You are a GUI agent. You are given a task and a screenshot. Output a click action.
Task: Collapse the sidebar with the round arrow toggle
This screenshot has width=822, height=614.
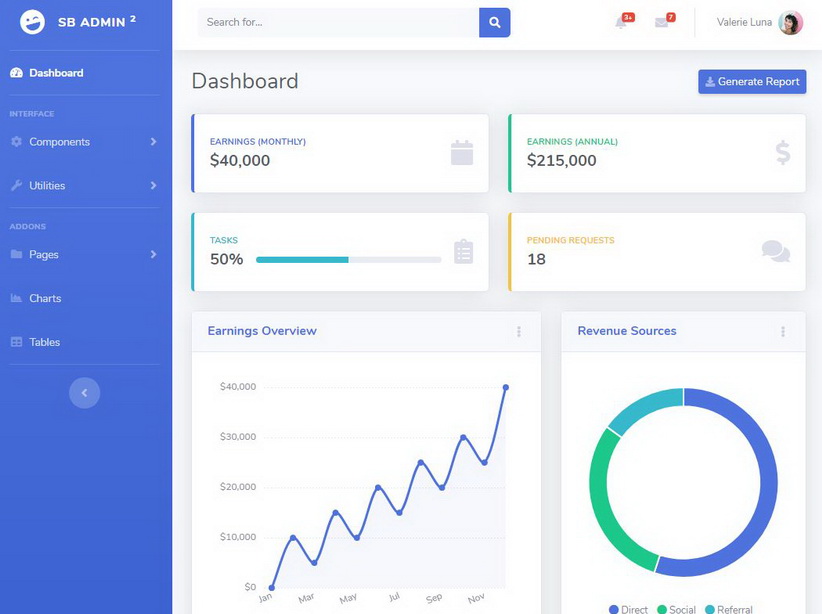(x=84, y=393)
